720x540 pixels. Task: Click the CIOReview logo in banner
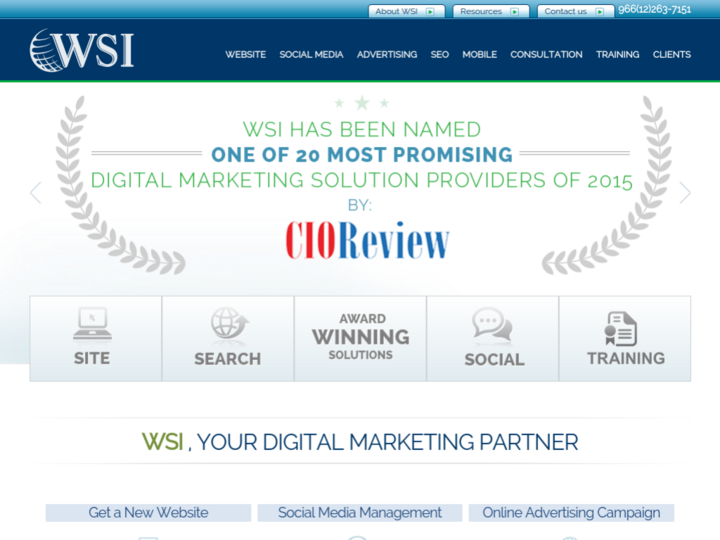(x=367, y=240)
